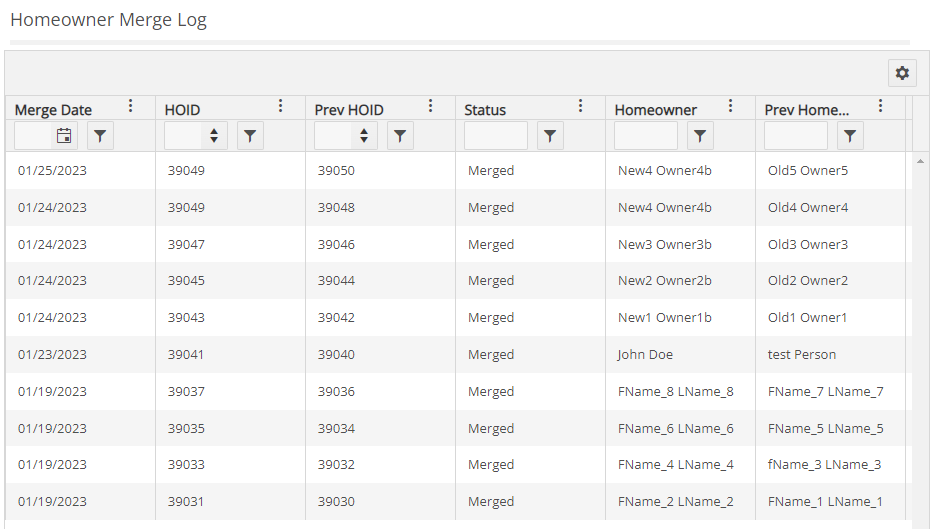Open grid settings gear icon

902,73
